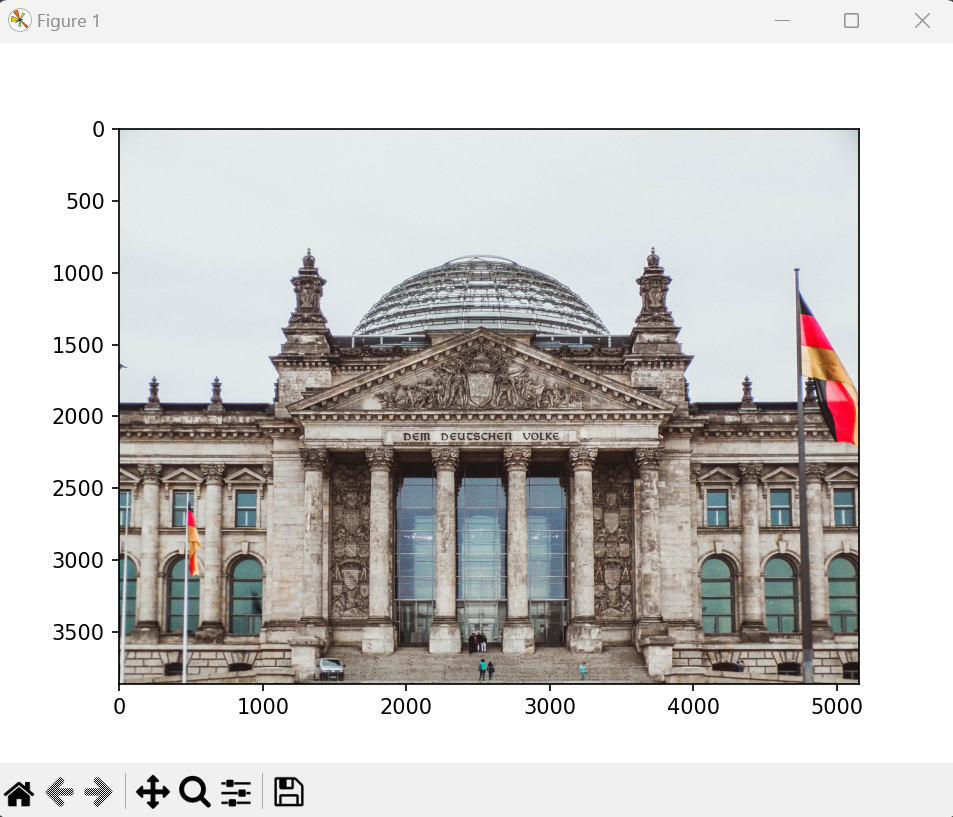The width and height of the screenshot is (953, 817).
Task: Click the x-axis tick label 4000
Action: click(693, 706)
